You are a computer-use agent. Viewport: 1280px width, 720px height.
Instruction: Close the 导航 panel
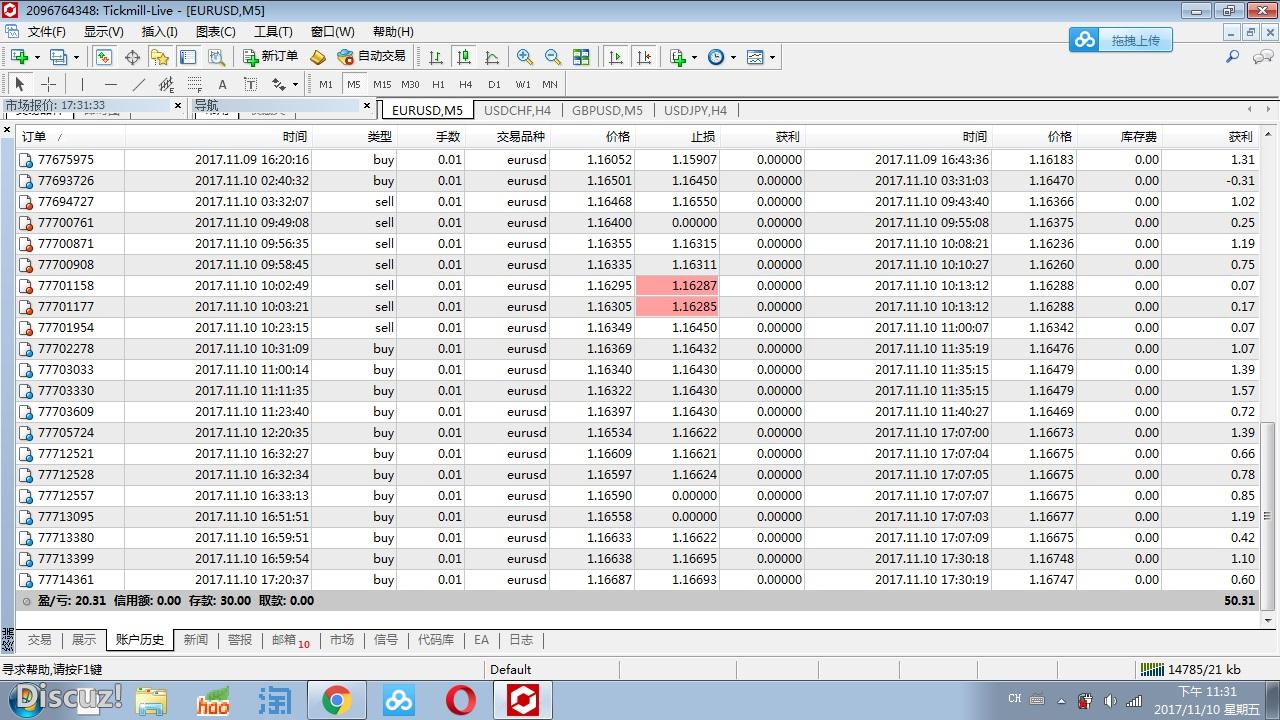pyautogui.click(x=367, y=105)
